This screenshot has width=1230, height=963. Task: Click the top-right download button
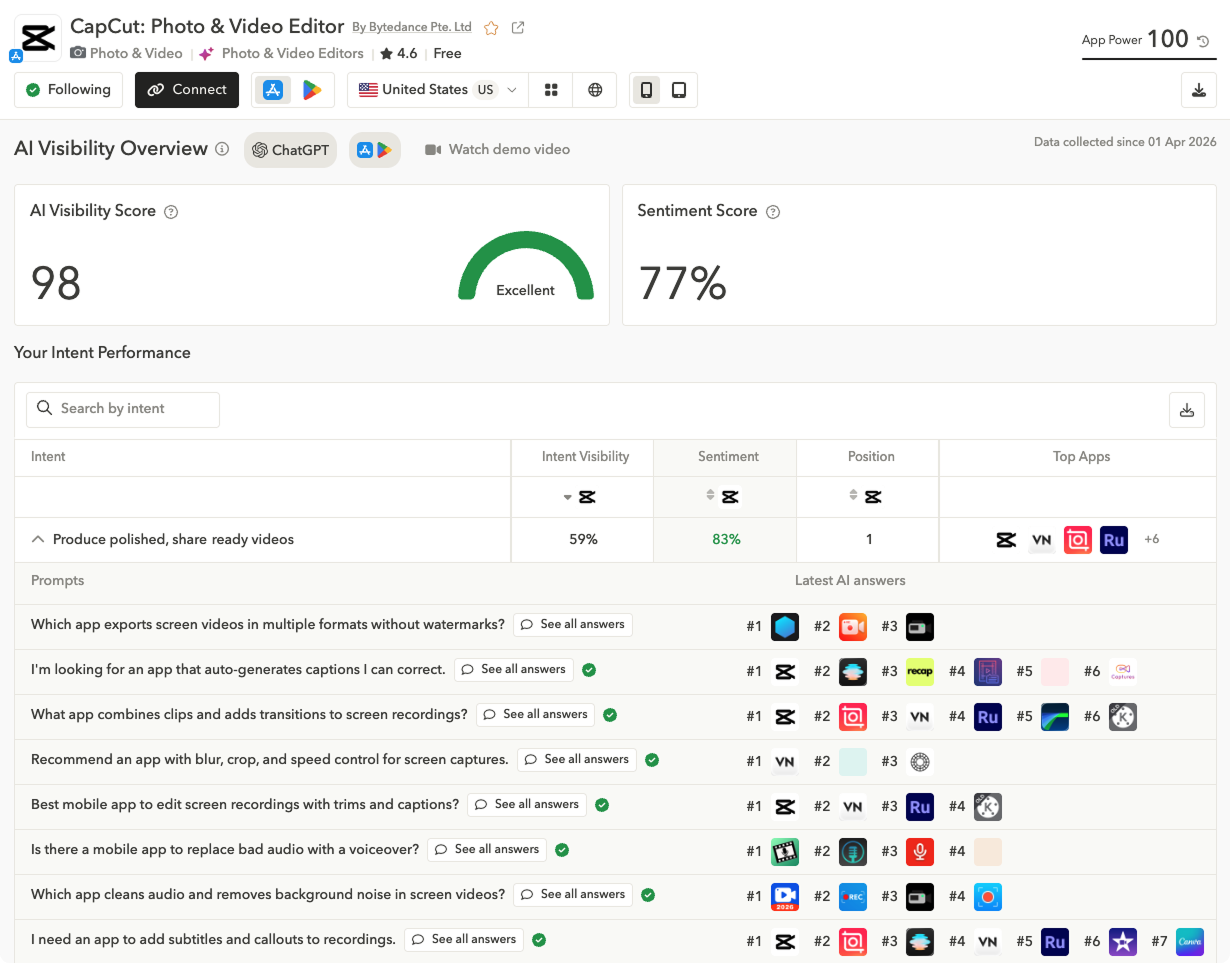[x=1199, y=90]
